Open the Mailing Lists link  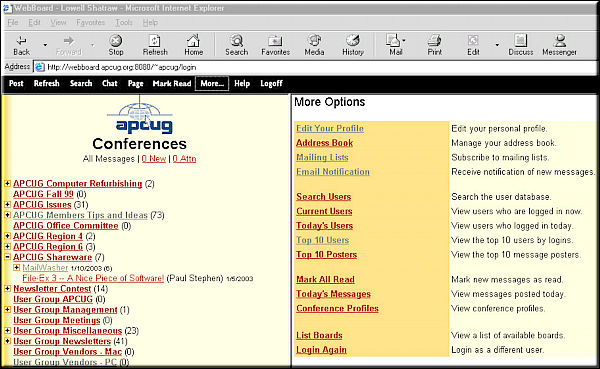pos(322,158)
